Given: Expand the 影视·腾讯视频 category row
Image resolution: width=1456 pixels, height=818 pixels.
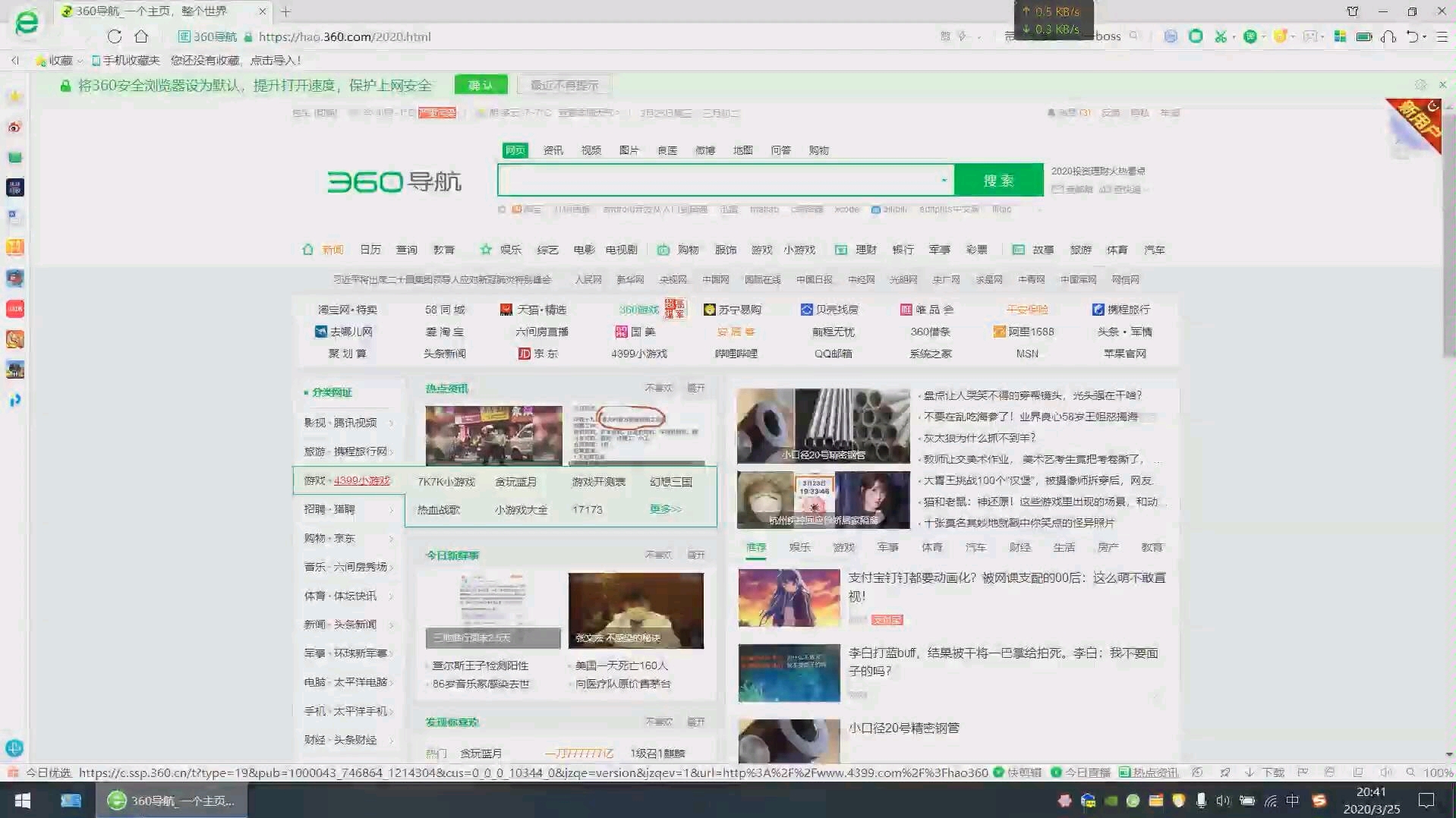Looking at the screenshot, I should [349, 423].
